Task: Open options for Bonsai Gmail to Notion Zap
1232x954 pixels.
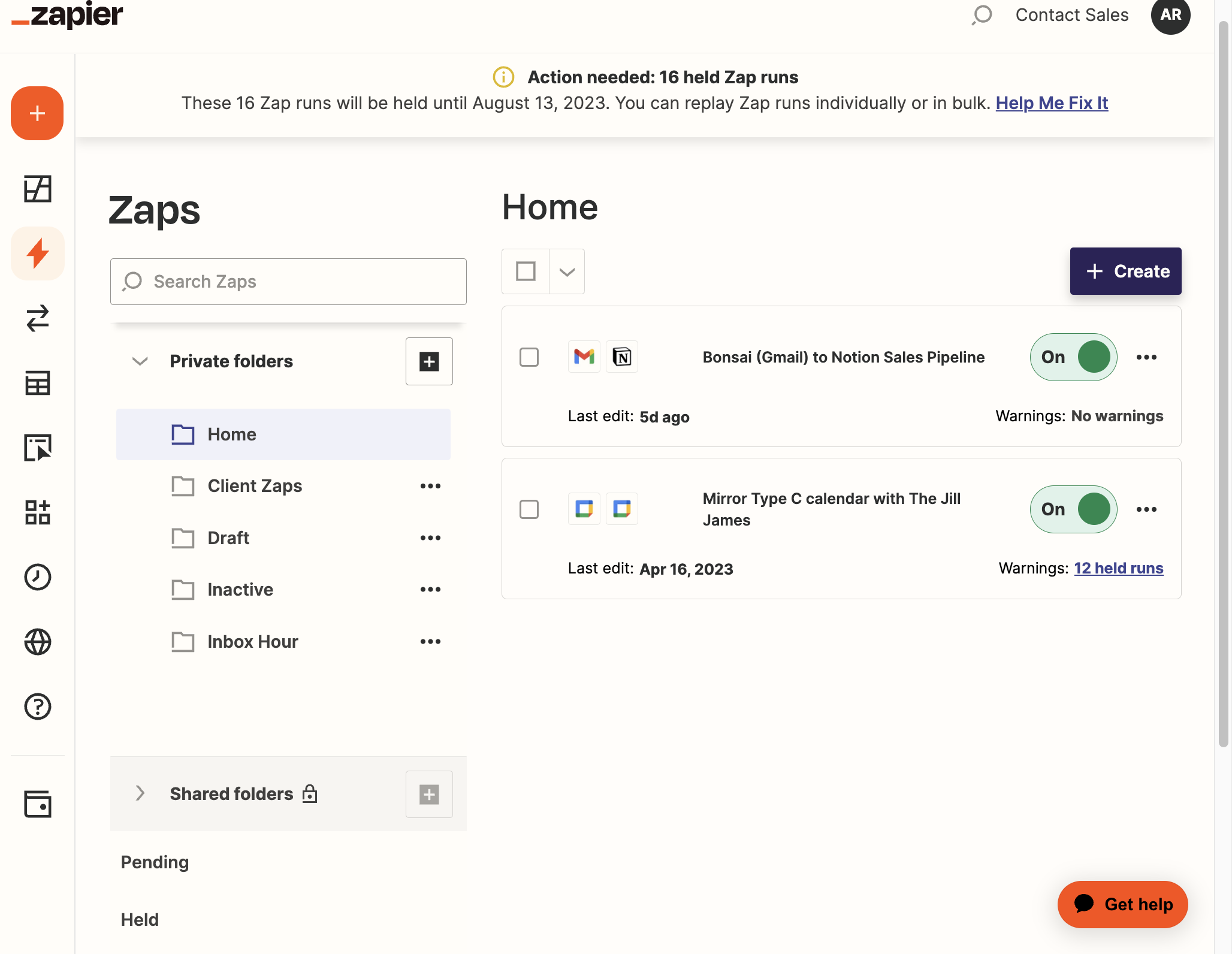Action: coord(1146,357)
